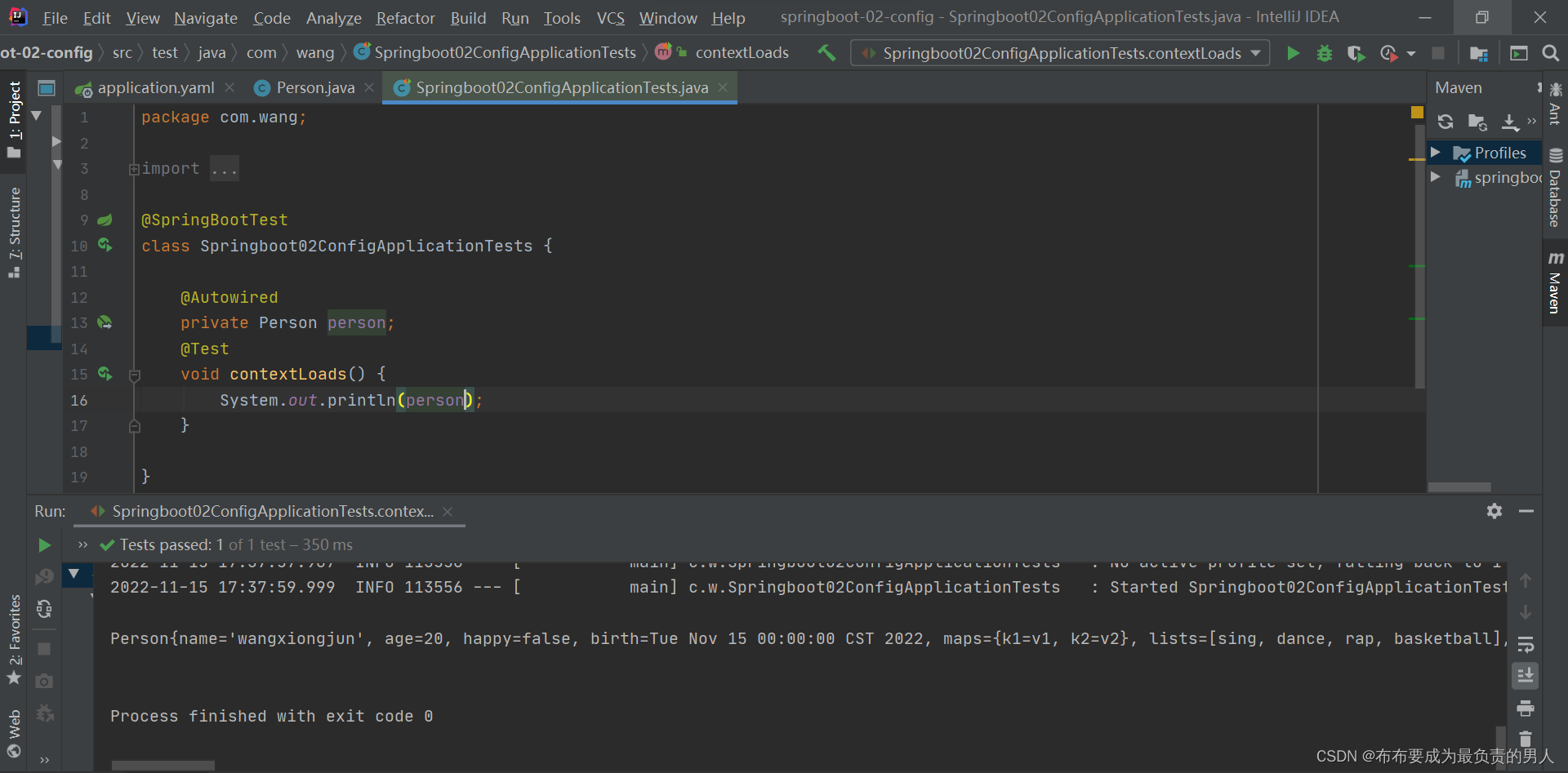Open the File menu
This screenshot has width=1568, height=773.
click(55, 17)
